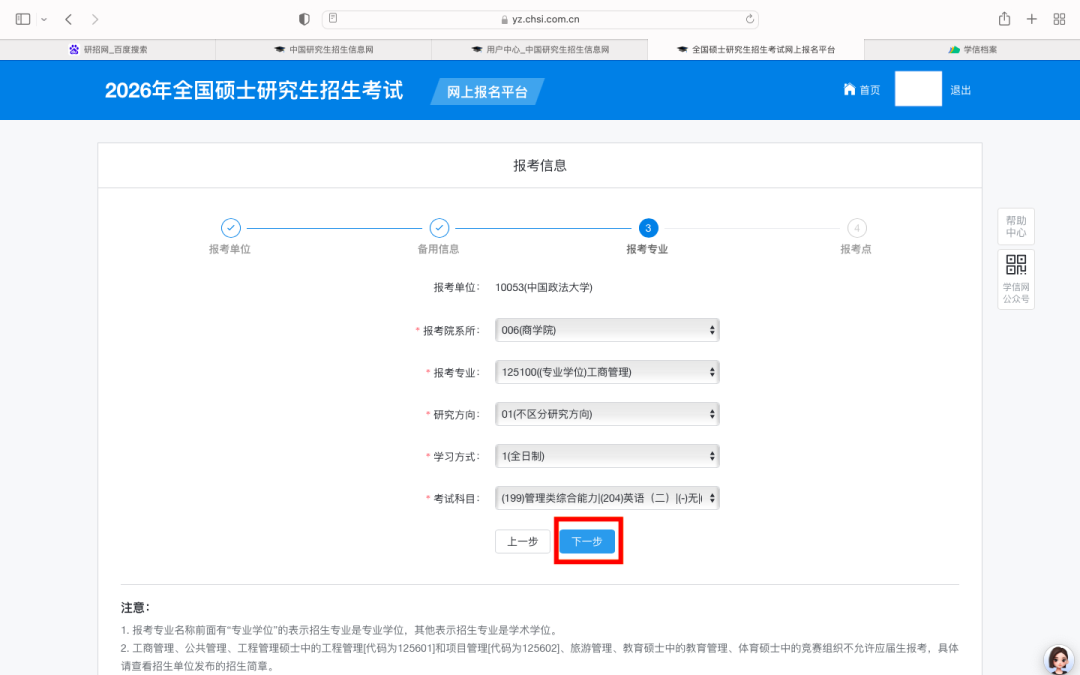The height and width of the screenshot is (675, 1080).
Task: Click the 首页 home icon link
Action: click(x=861, y=90)
